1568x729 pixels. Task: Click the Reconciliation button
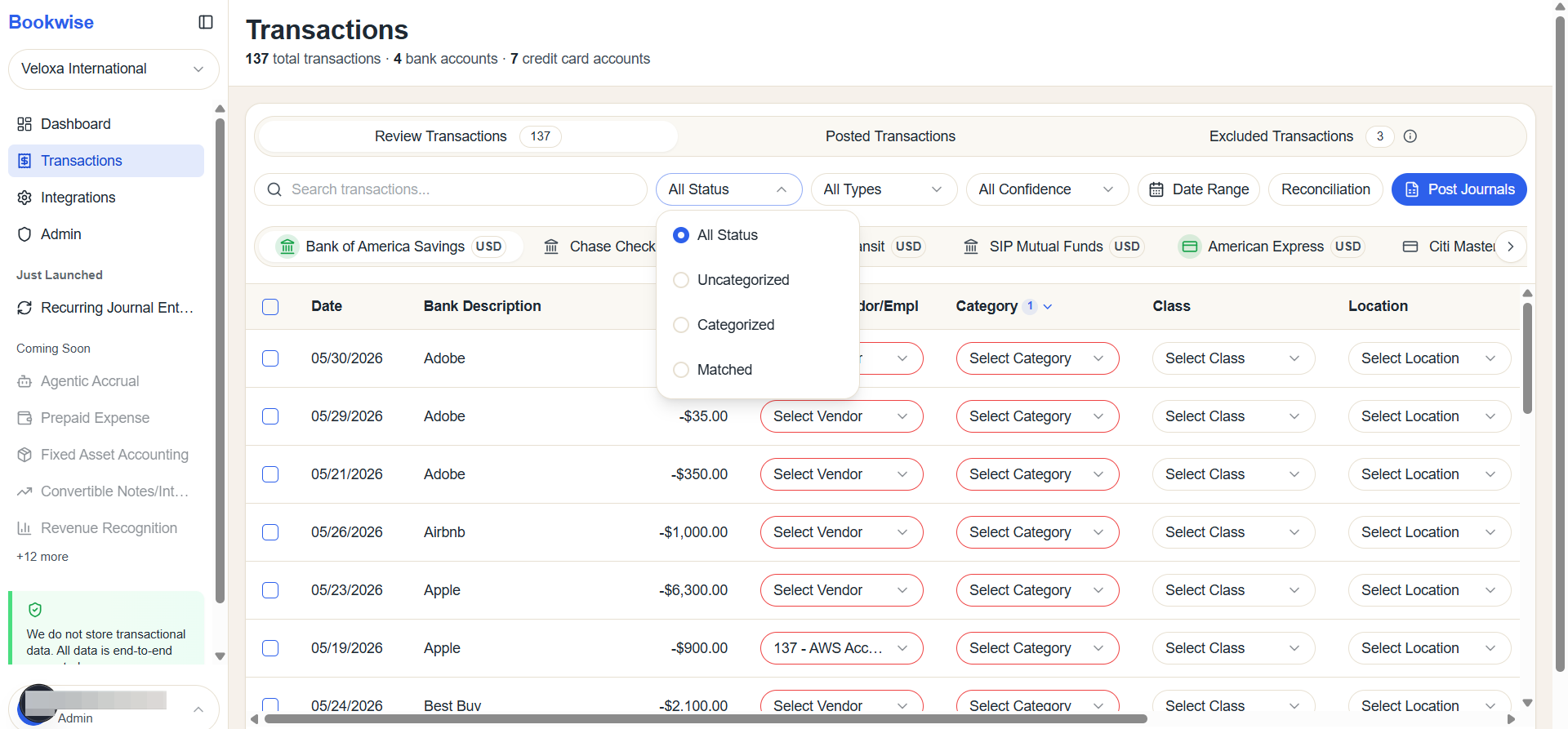[1325, 189]
